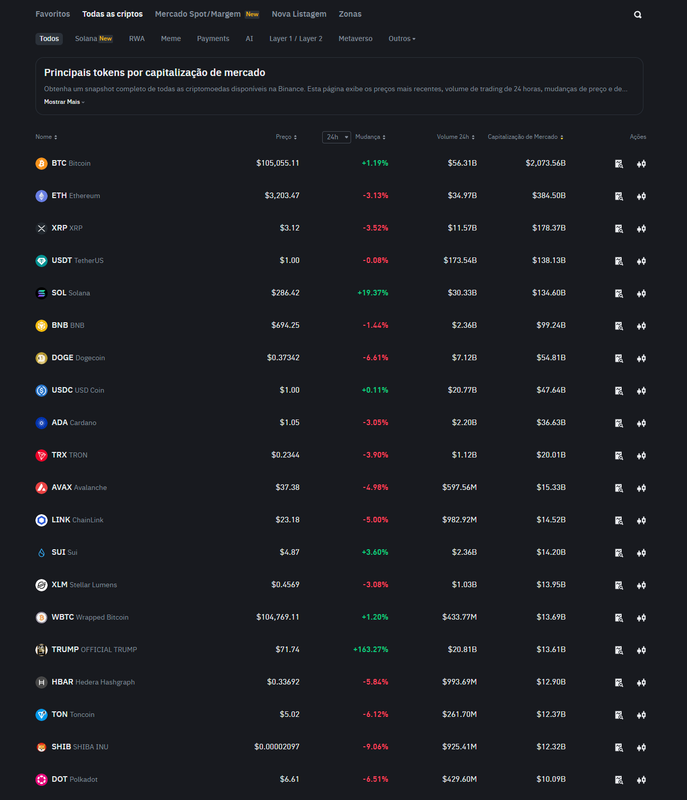Click USDT volume $173.54B

point(460,261)
